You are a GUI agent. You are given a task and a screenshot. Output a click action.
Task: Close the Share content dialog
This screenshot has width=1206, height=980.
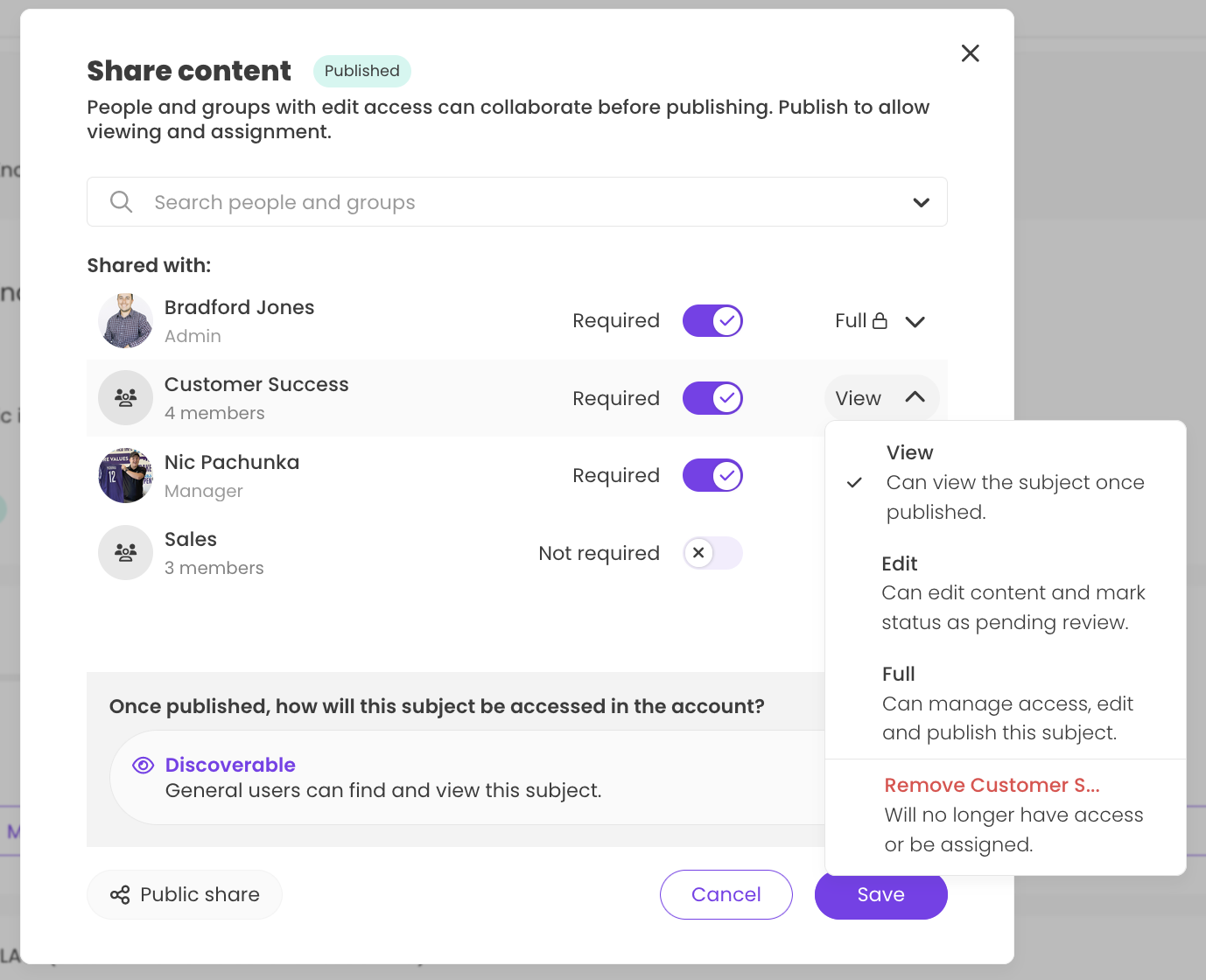click(x=970, y=53)
